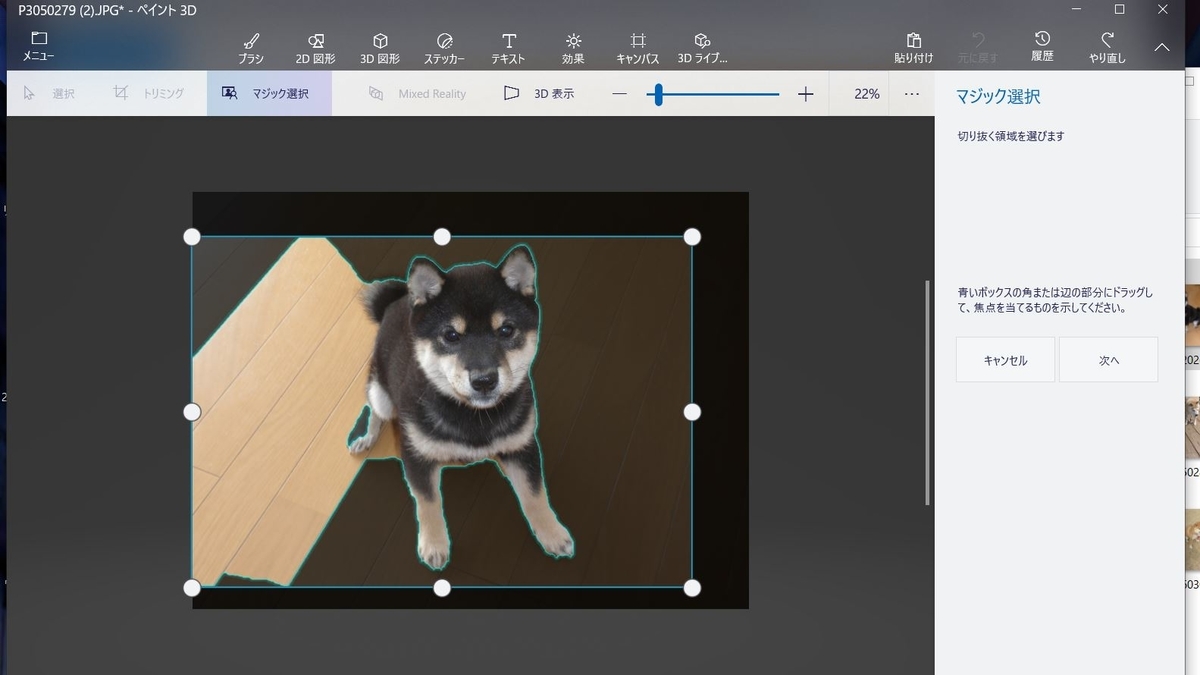Click the 22% zoom value field
Viewport: 1200px width, 675px height.
coord(866,94)
